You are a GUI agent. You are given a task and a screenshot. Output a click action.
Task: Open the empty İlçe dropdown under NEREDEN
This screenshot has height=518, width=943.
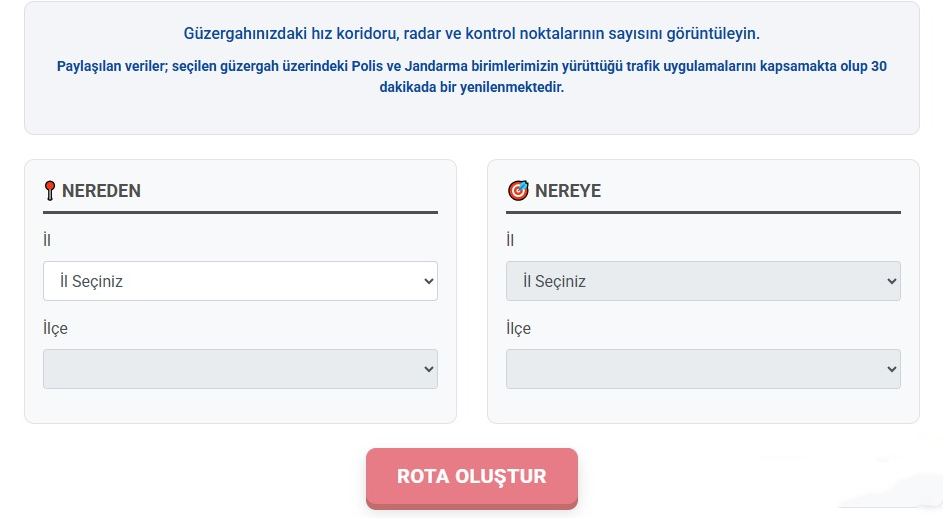point(240,369)
